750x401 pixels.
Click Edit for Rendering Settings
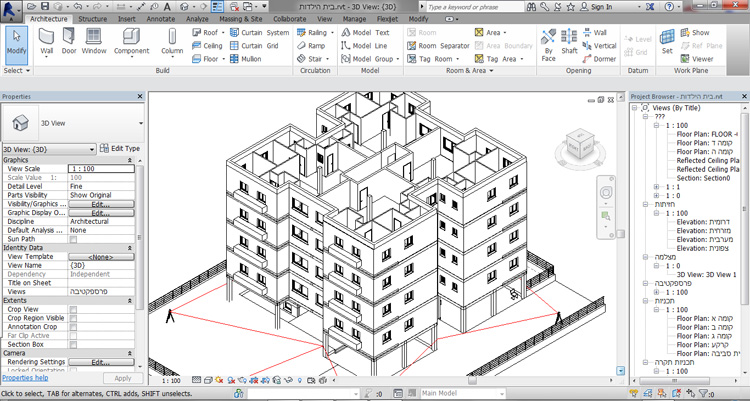click(101, 362)
